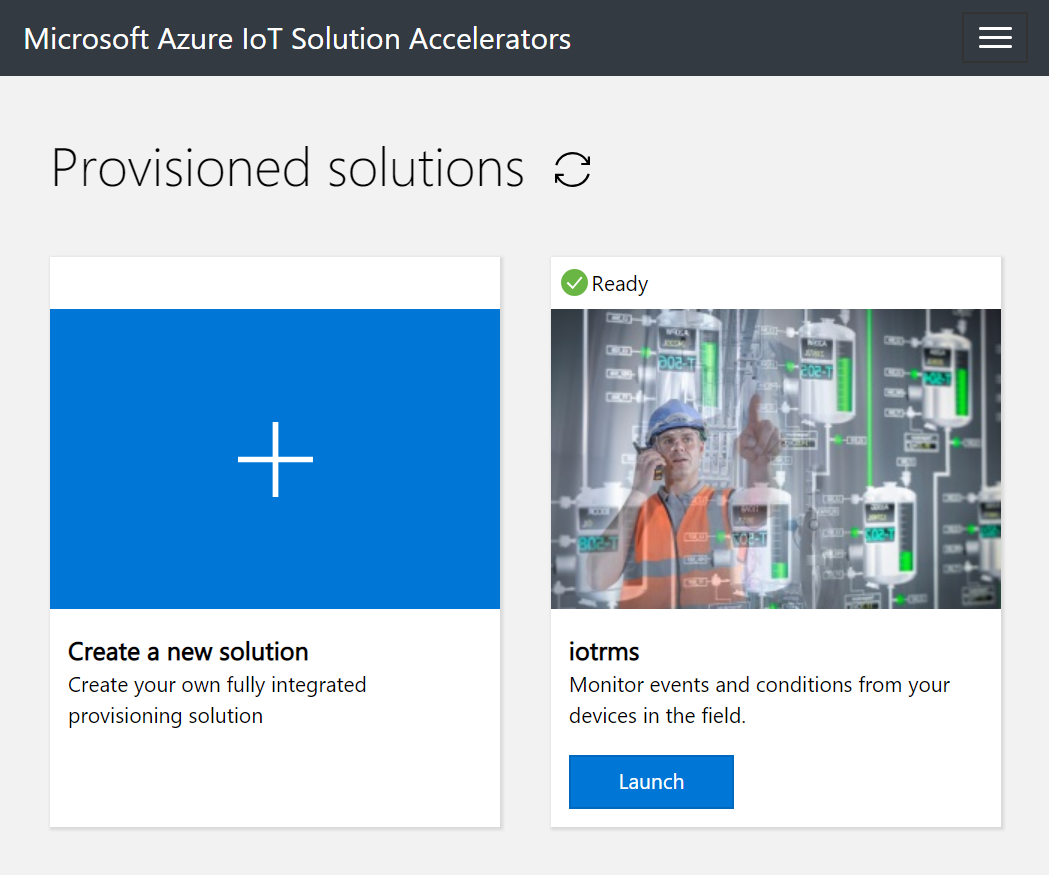Click 'Create your own fully integrated' description
This screenshot has height=875, width=1049.
[x=217, y=700]
